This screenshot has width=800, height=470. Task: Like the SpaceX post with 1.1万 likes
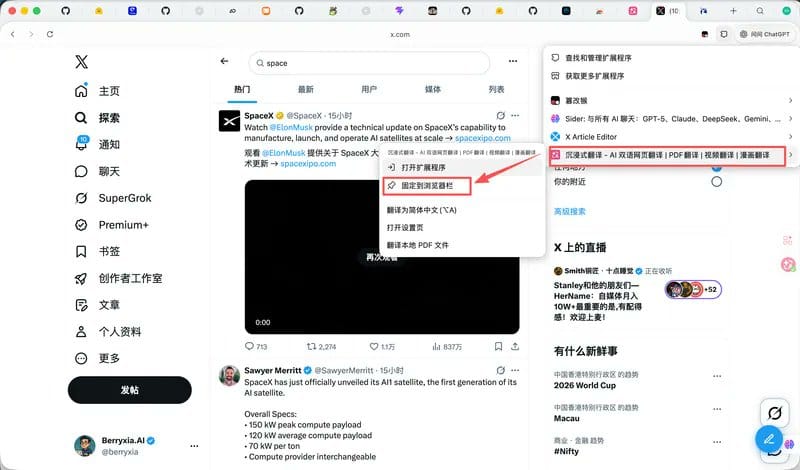tap(382, 347)
